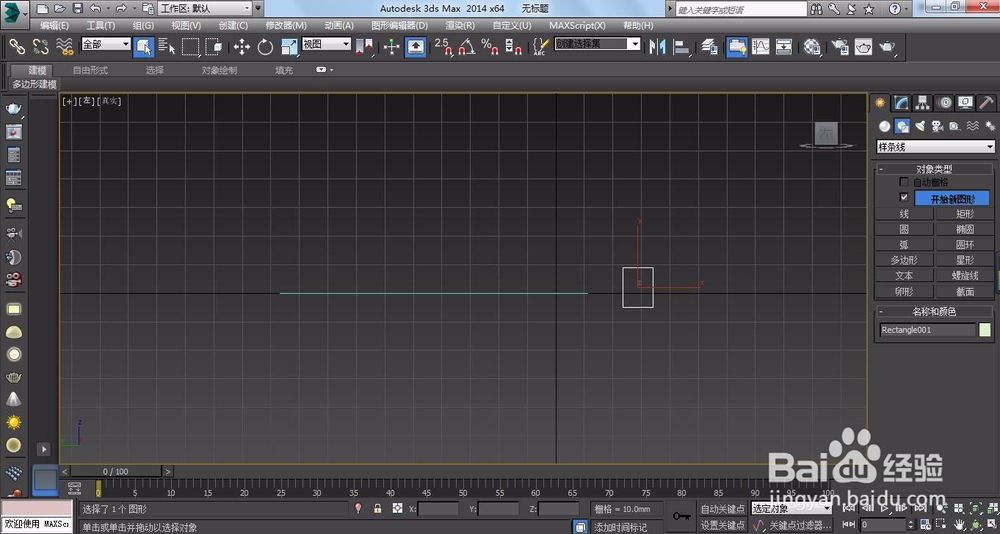
Task: Activate the Select Object tool
Action: pos(143,47)
